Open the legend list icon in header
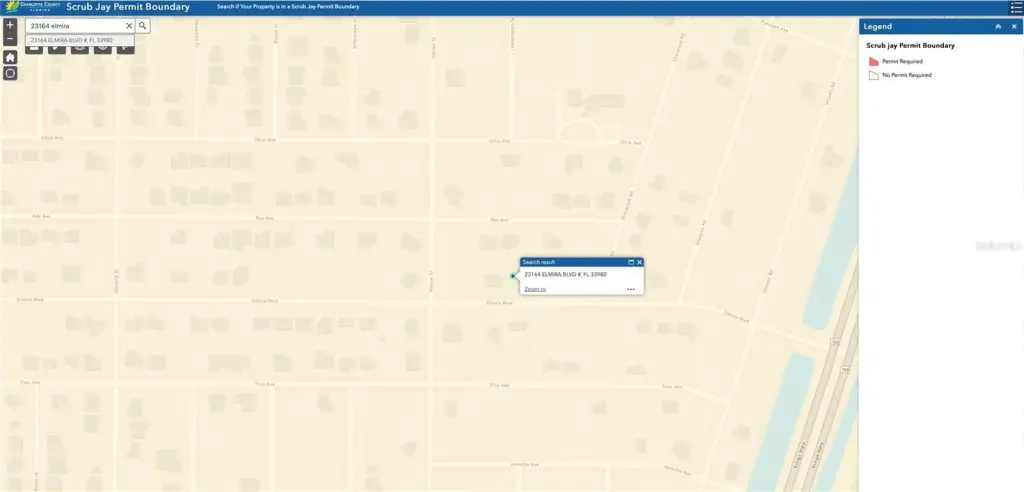The image size is (1024, 492). (x=1016, y=7)
